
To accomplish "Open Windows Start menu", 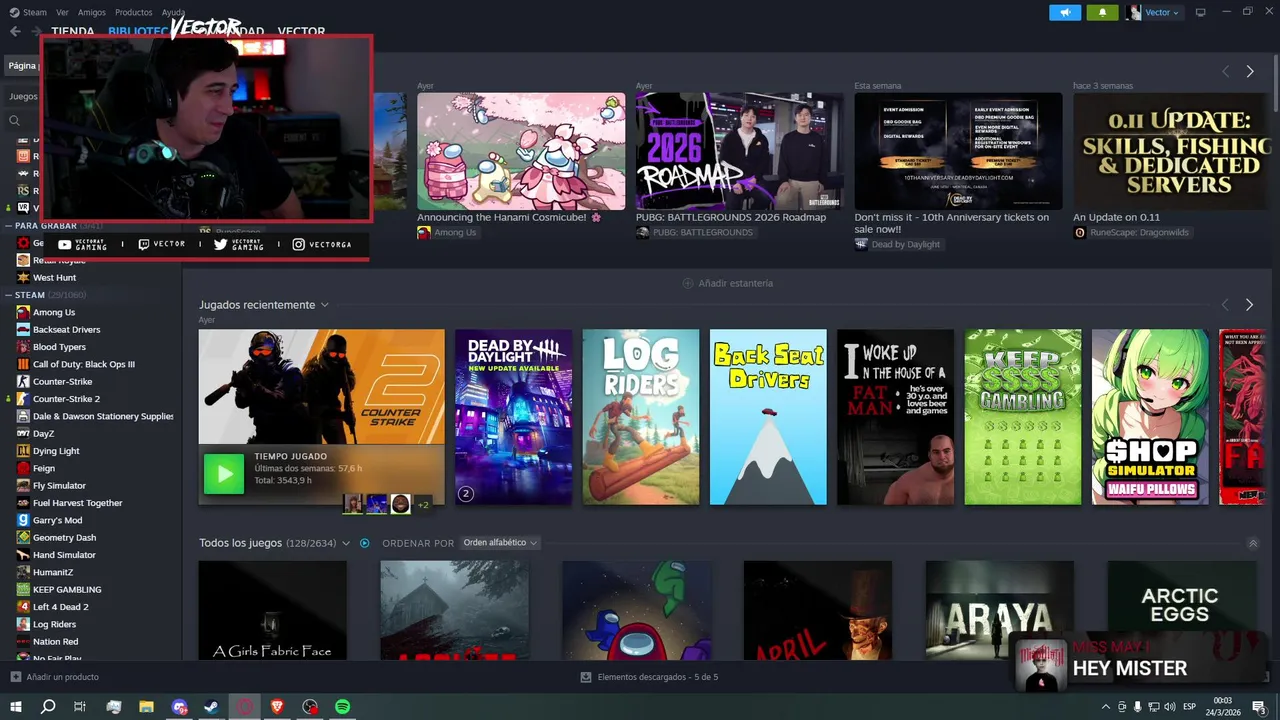I will [x=16, y=707].
